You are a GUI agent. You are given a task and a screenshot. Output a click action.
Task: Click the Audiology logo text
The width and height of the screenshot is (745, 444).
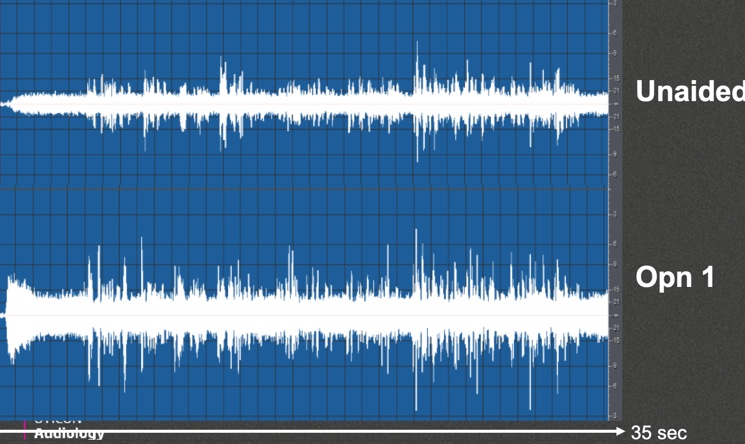click(x=69, y=434)
